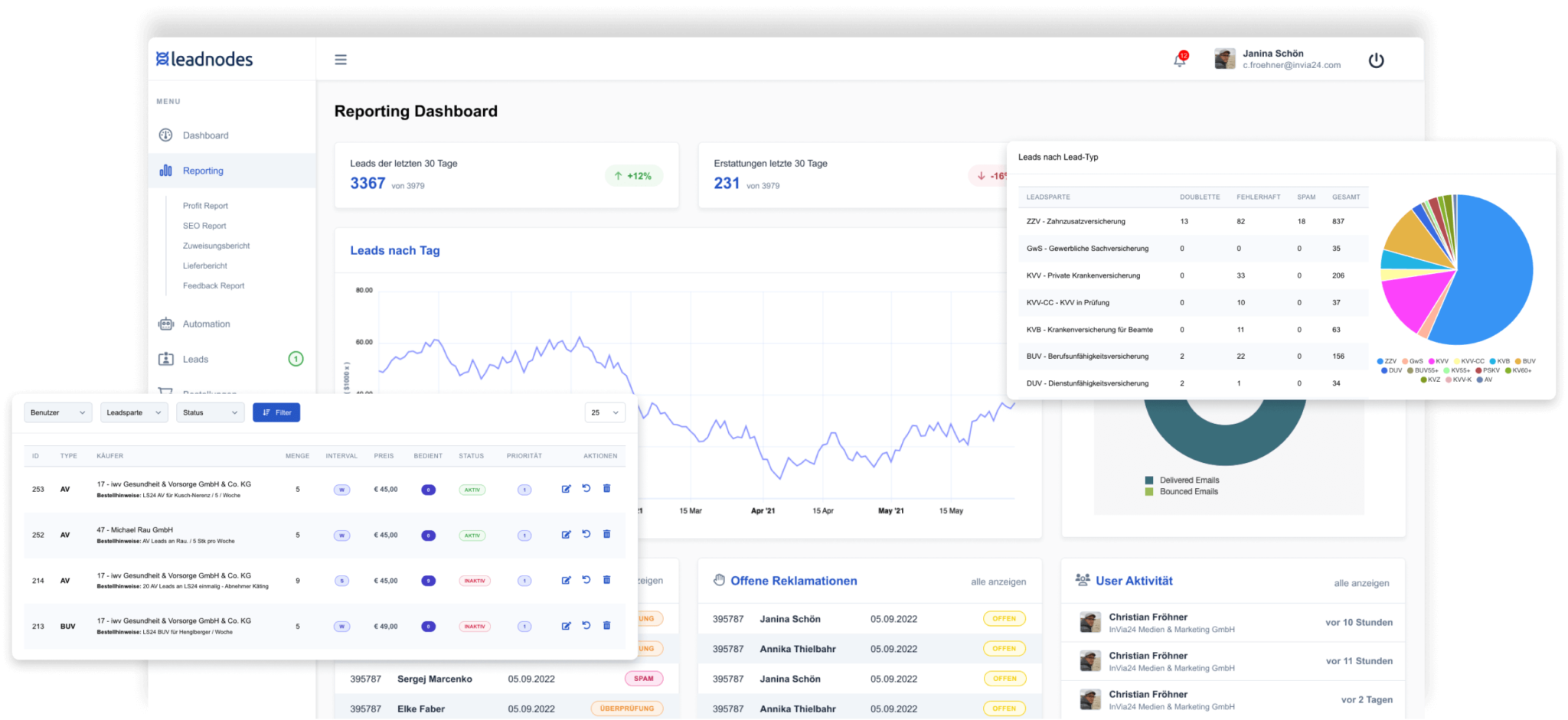Delete order 252 using the trash icon
Image resolution: width=1568 pixels, height=720 pixels.
coord(606,535)
